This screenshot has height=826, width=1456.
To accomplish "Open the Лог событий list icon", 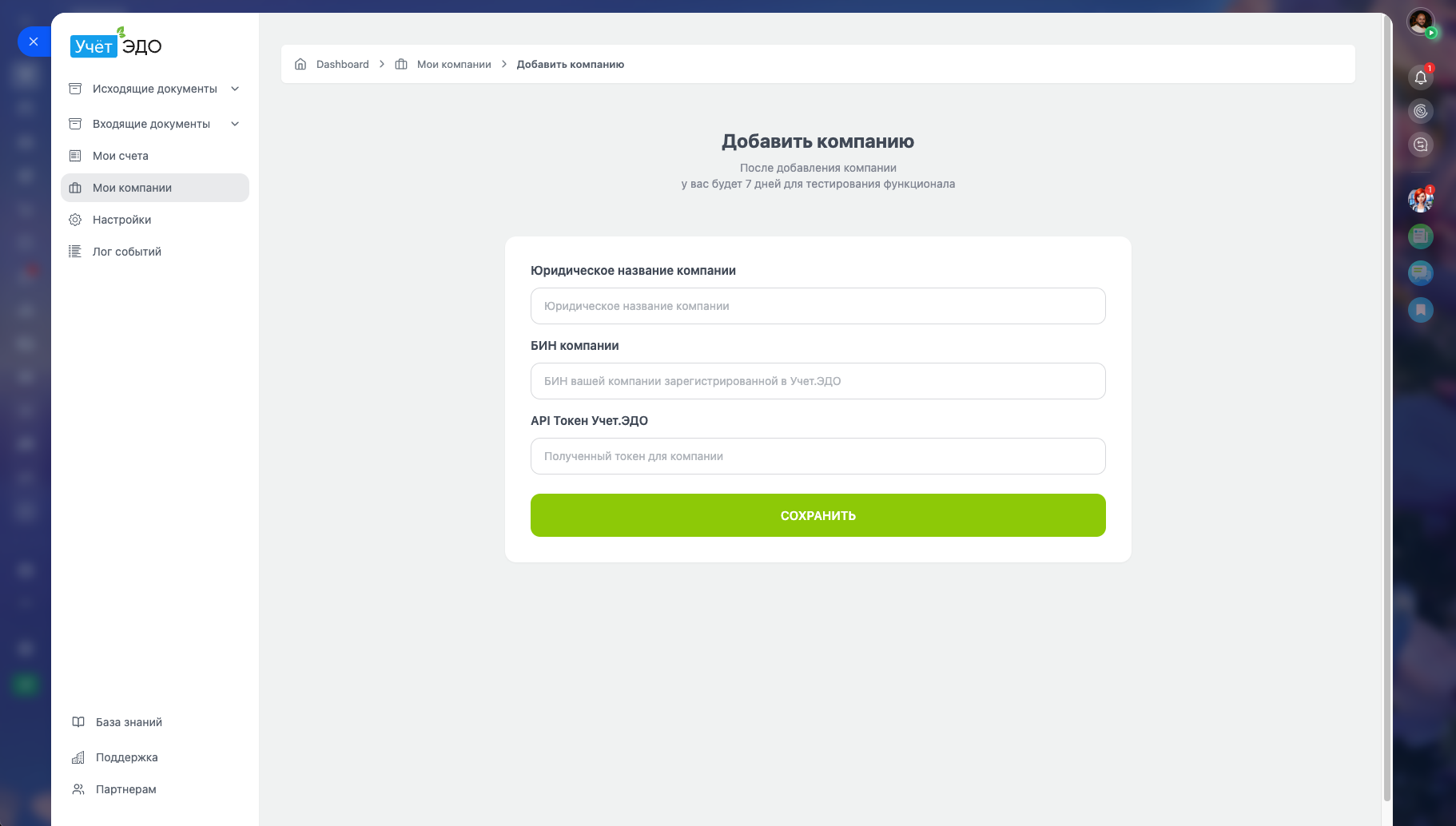I will tap(75, 252).
